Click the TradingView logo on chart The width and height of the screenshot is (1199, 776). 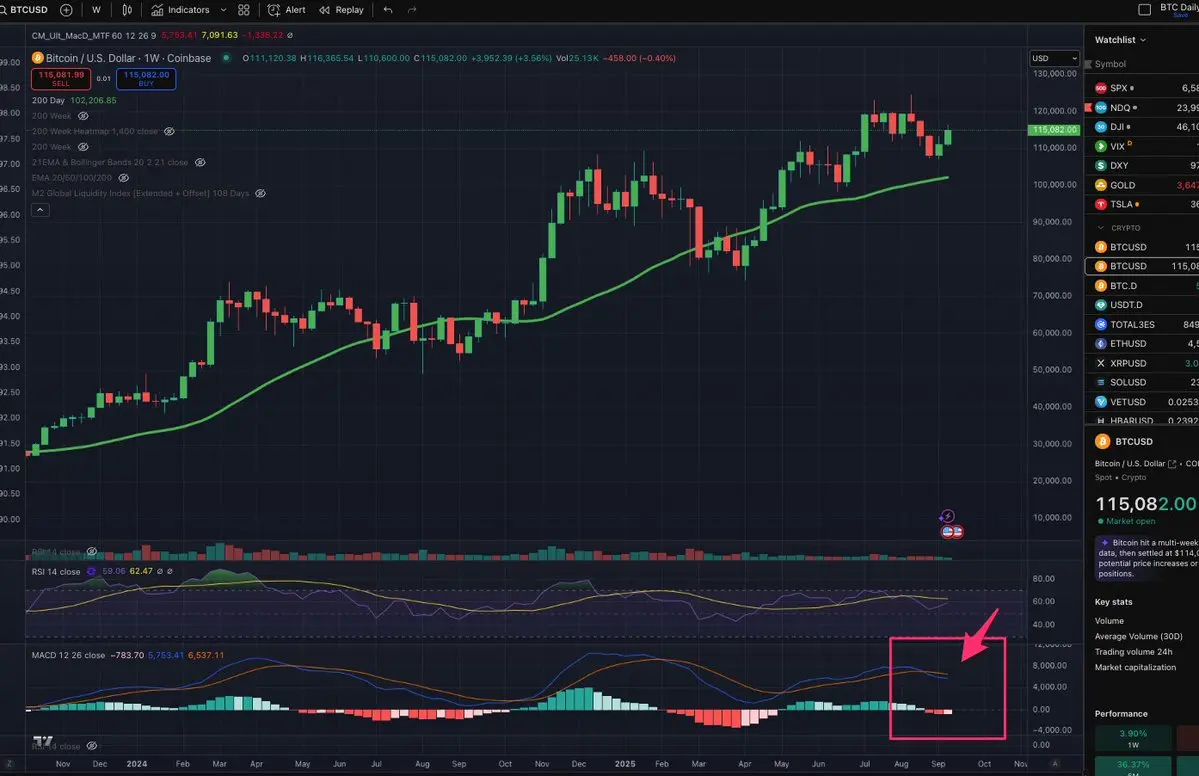pos(43,742)
